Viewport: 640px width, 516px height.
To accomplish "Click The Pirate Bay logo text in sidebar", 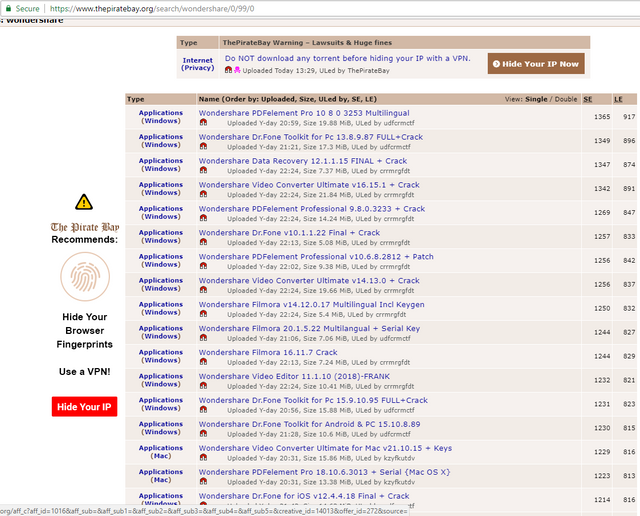I will tap(85, 227).
